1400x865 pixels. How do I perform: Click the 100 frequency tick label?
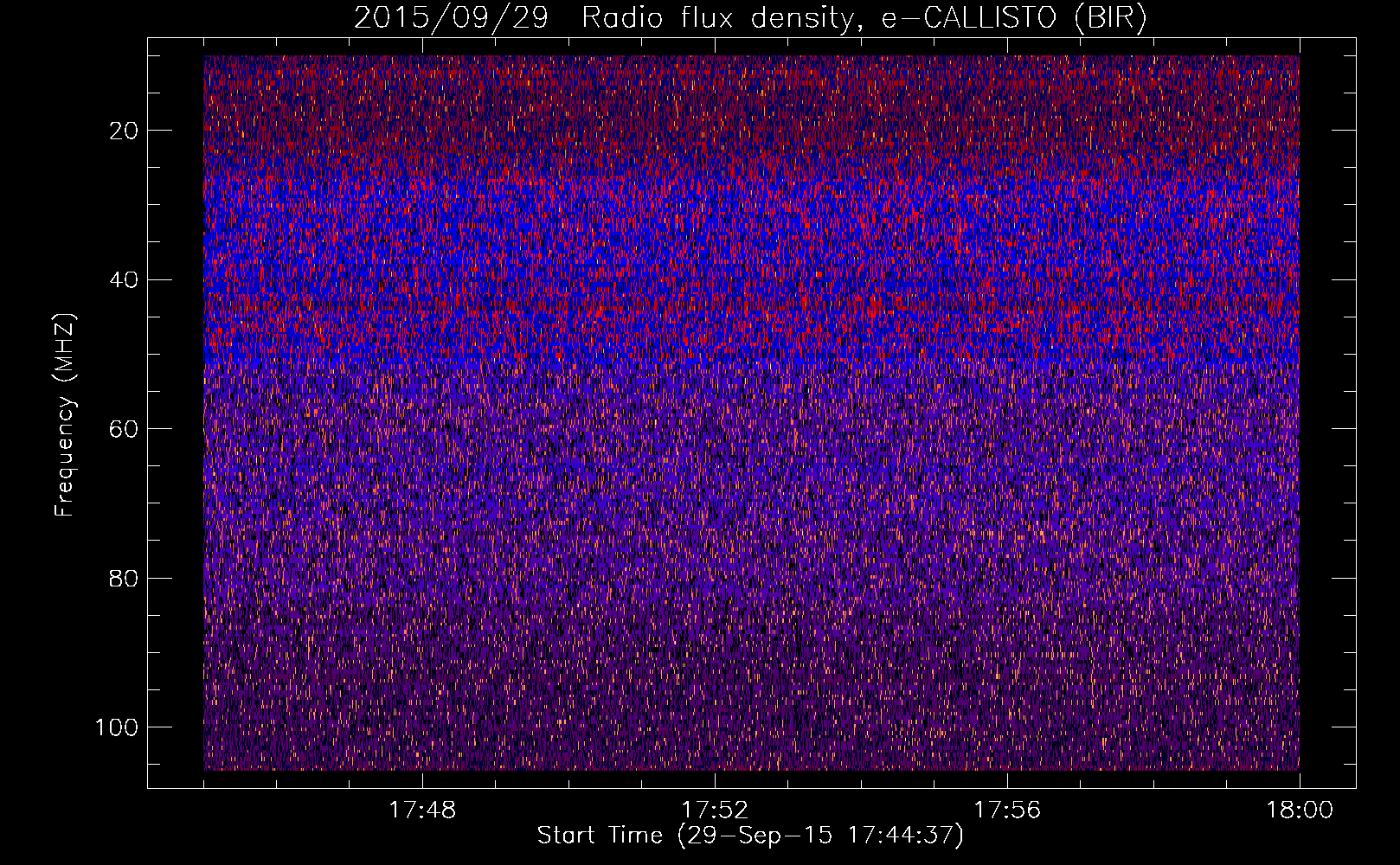coord(117,727)
